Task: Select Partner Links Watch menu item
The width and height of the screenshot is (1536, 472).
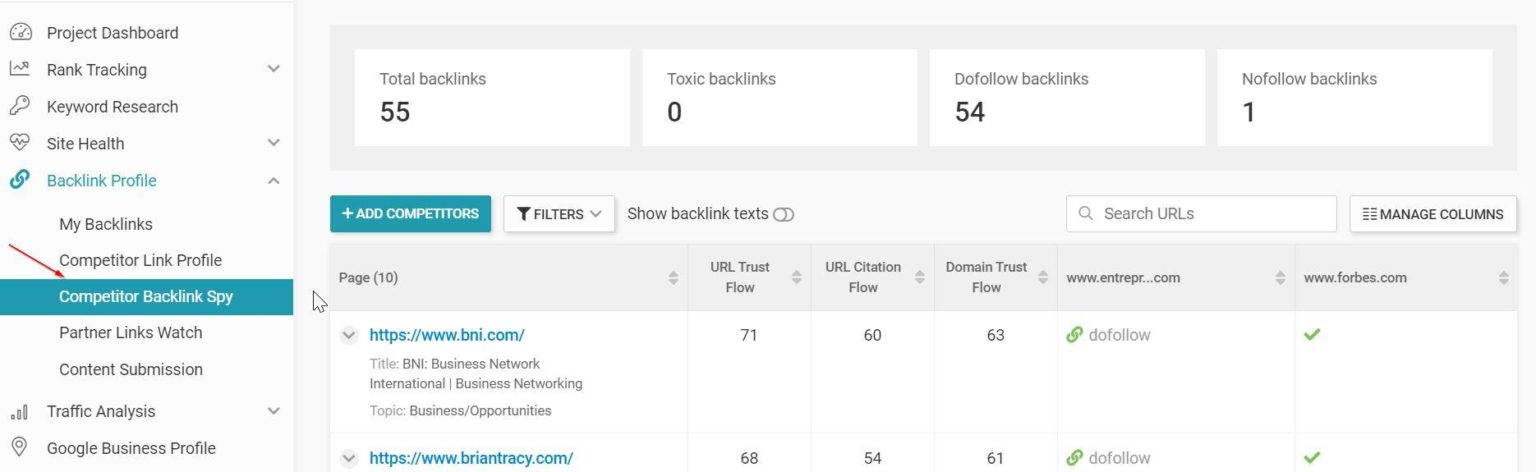Action: [x=131, y=332]
